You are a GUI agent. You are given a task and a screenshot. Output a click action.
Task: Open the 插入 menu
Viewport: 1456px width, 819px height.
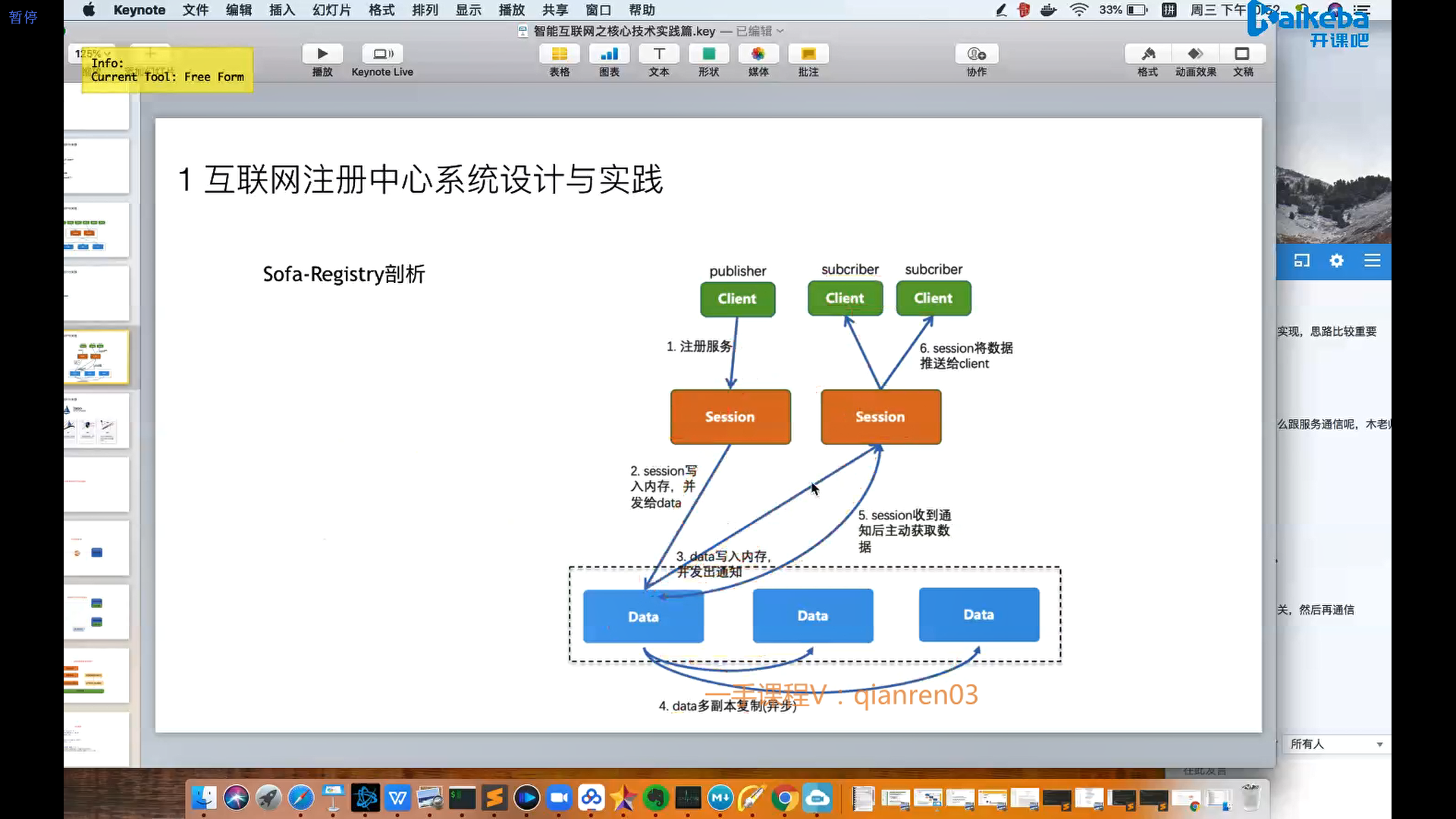click(x=281, y=10)
